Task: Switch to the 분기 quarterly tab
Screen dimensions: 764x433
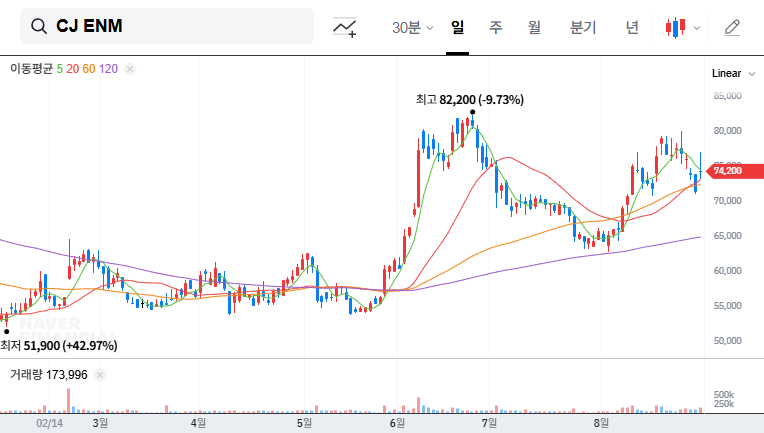Action: click(583, 27)
